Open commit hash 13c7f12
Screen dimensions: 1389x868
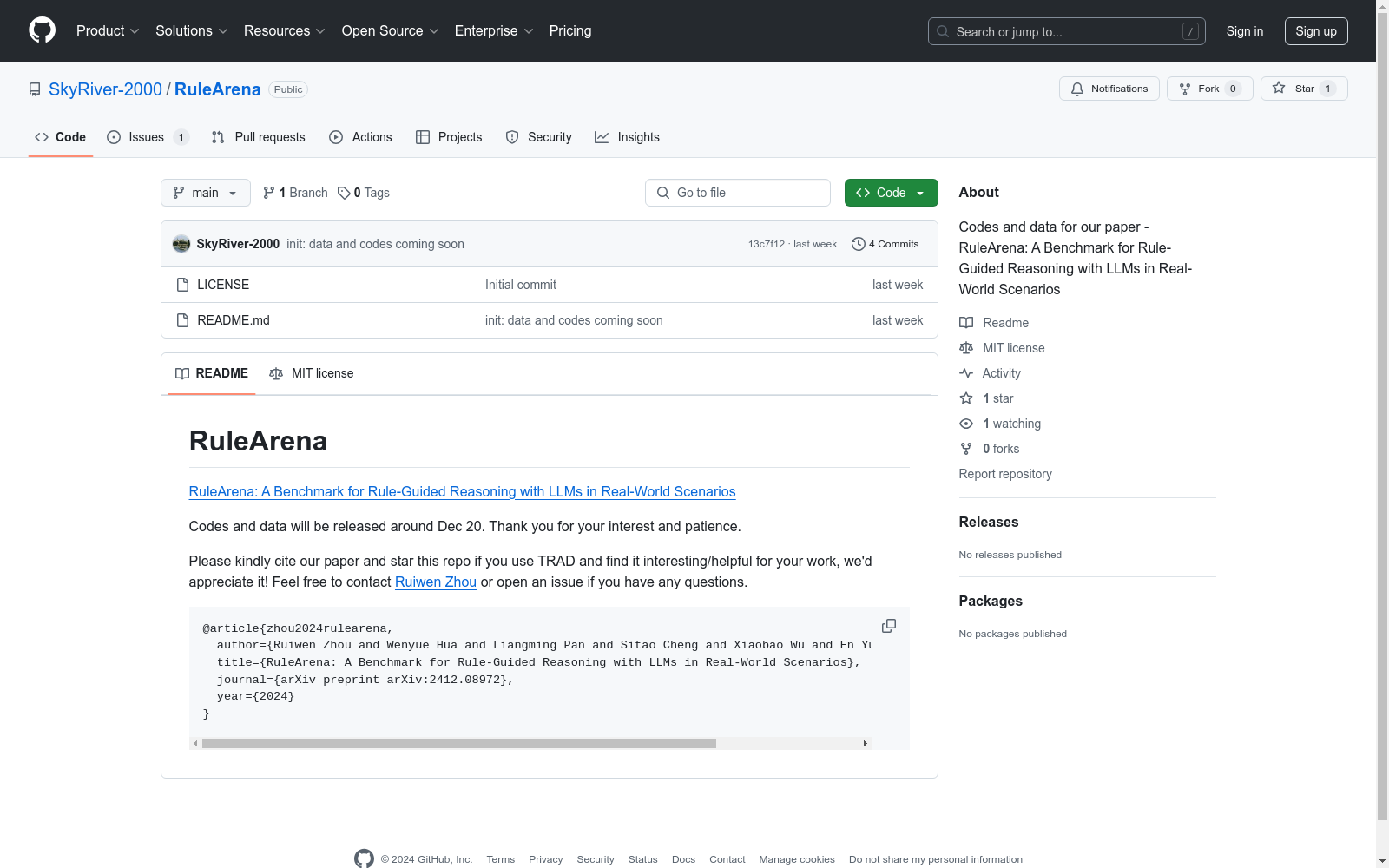767,244
